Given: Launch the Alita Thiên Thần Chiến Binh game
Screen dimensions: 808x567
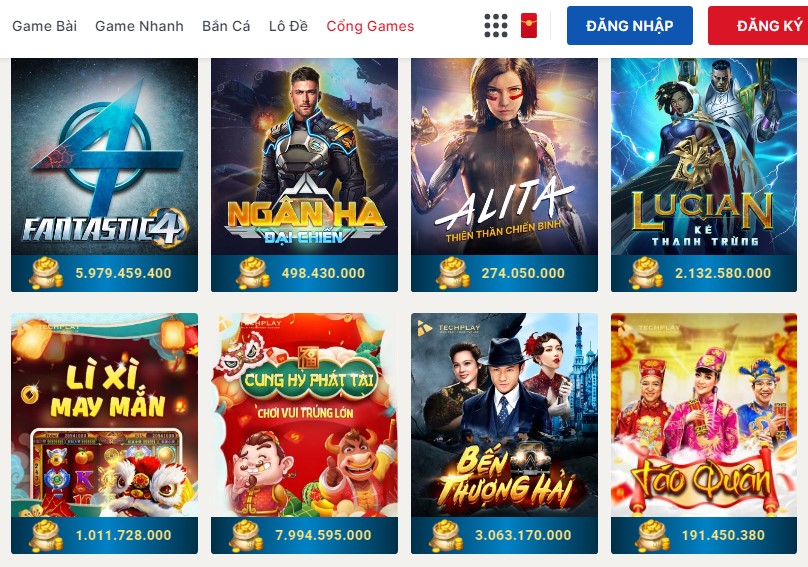Looking at the screenshot, I should coord(504,156).
